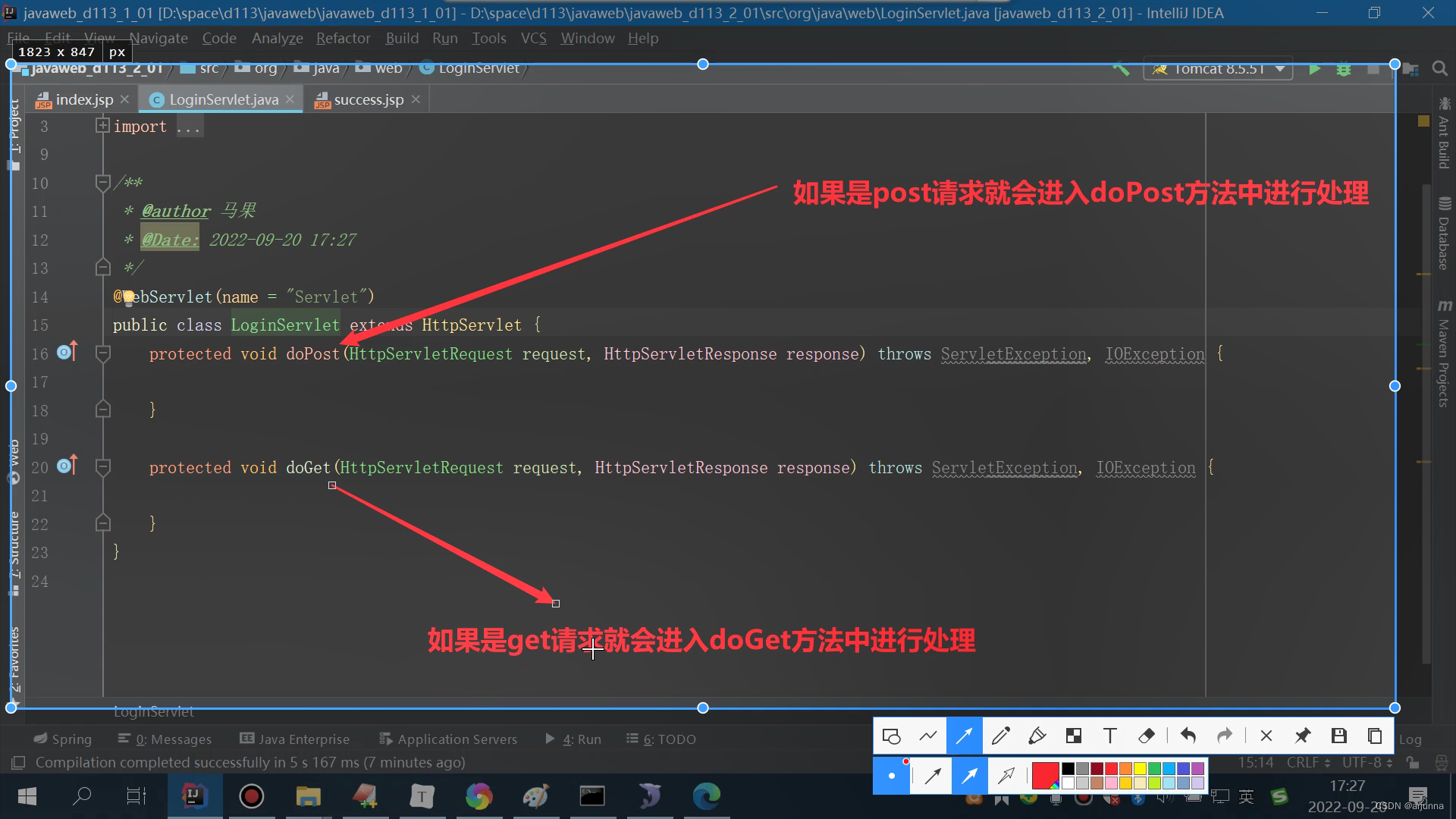Select the rectangle/ellipse shape annotation tool
Image resolution: width=1456 pixels, height=819 pixels.
pyautogui.click(x=891, y=736)
